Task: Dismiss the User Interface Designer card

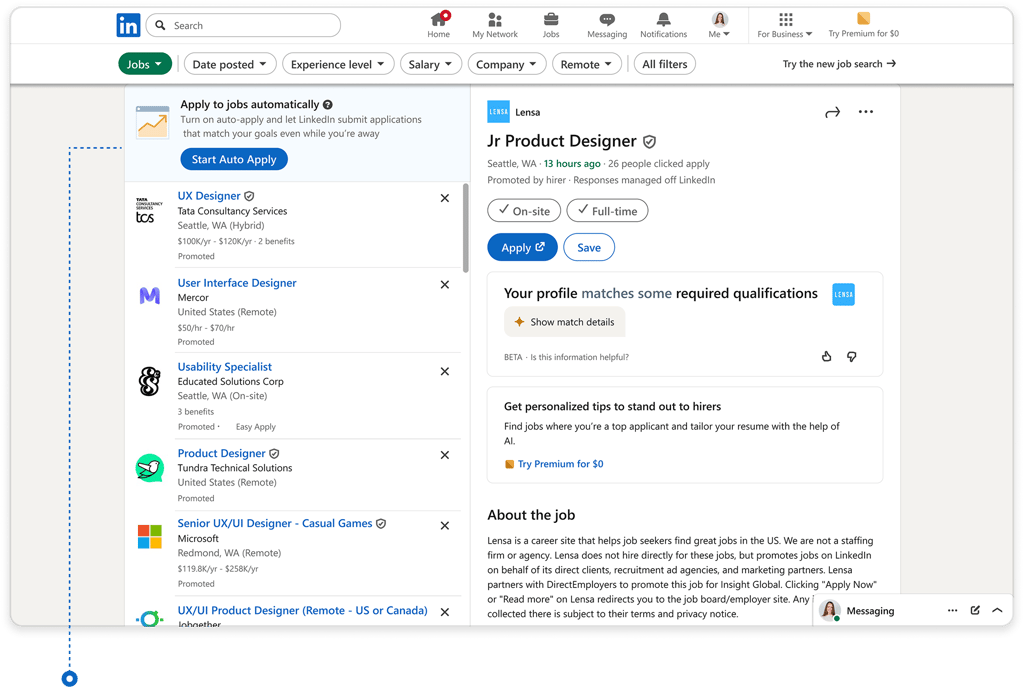Action: (x=445, y=285)
